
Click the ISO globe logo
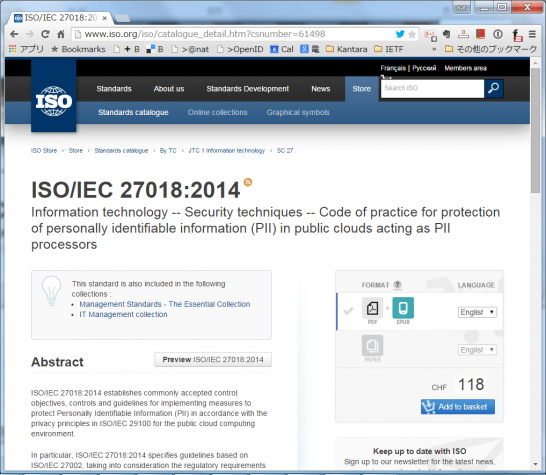pyautogui.click(x=54, y=101)
